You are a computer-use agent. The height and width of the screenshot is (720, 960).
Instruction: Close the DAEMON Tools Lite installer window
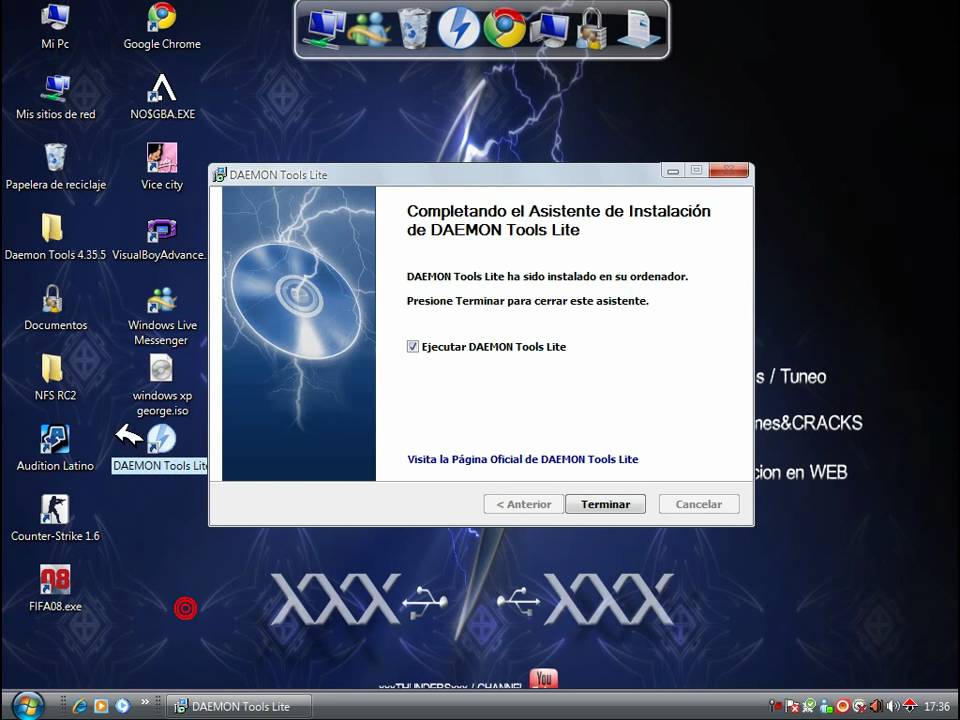tap(729, 170)
